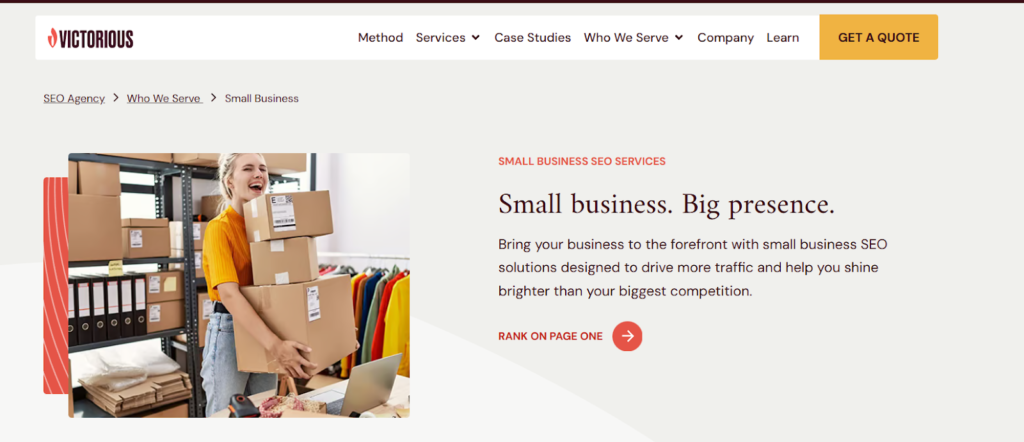The width and height of the screenshot is (1024, 442).
Task: Open the Who We Serve nav menu
Action: pos(626,38)
